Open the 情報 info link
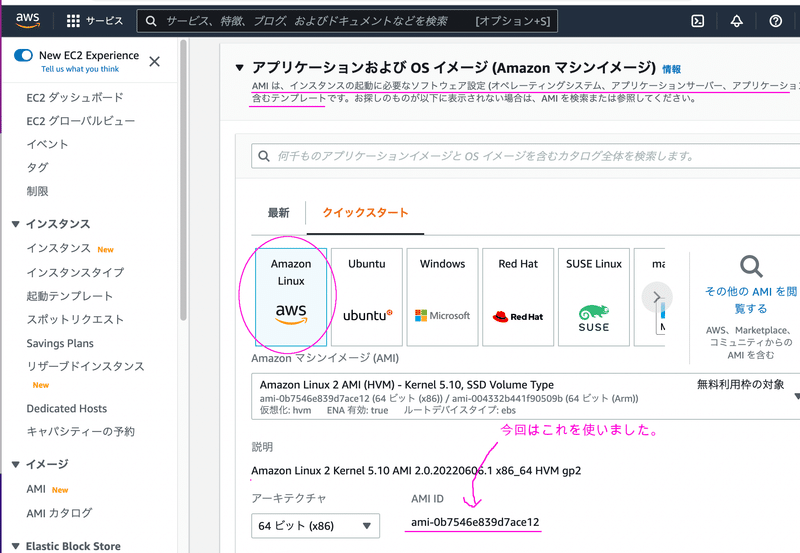 tap(671, 69)
